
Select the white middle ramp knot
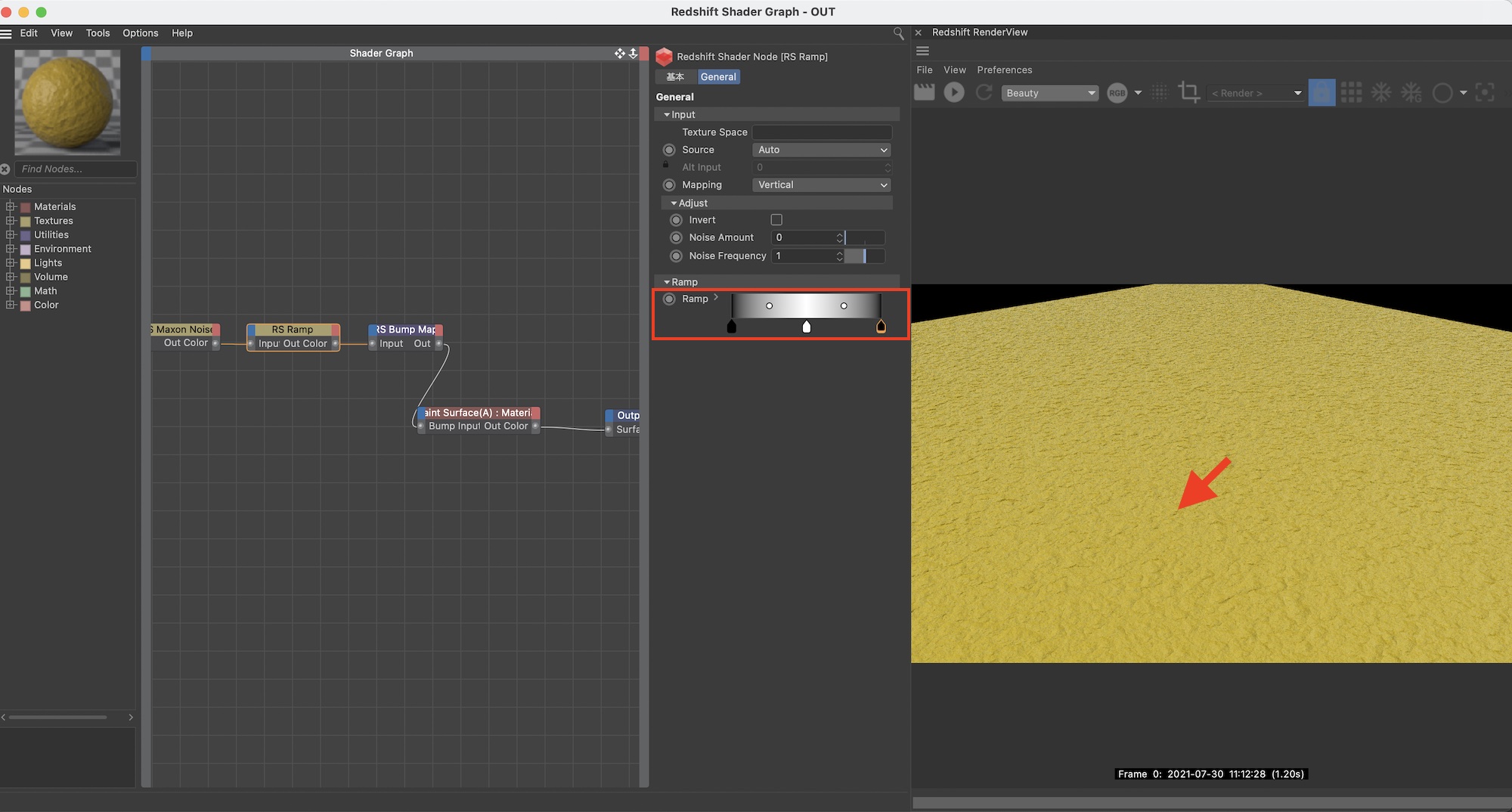click(807, 327)
